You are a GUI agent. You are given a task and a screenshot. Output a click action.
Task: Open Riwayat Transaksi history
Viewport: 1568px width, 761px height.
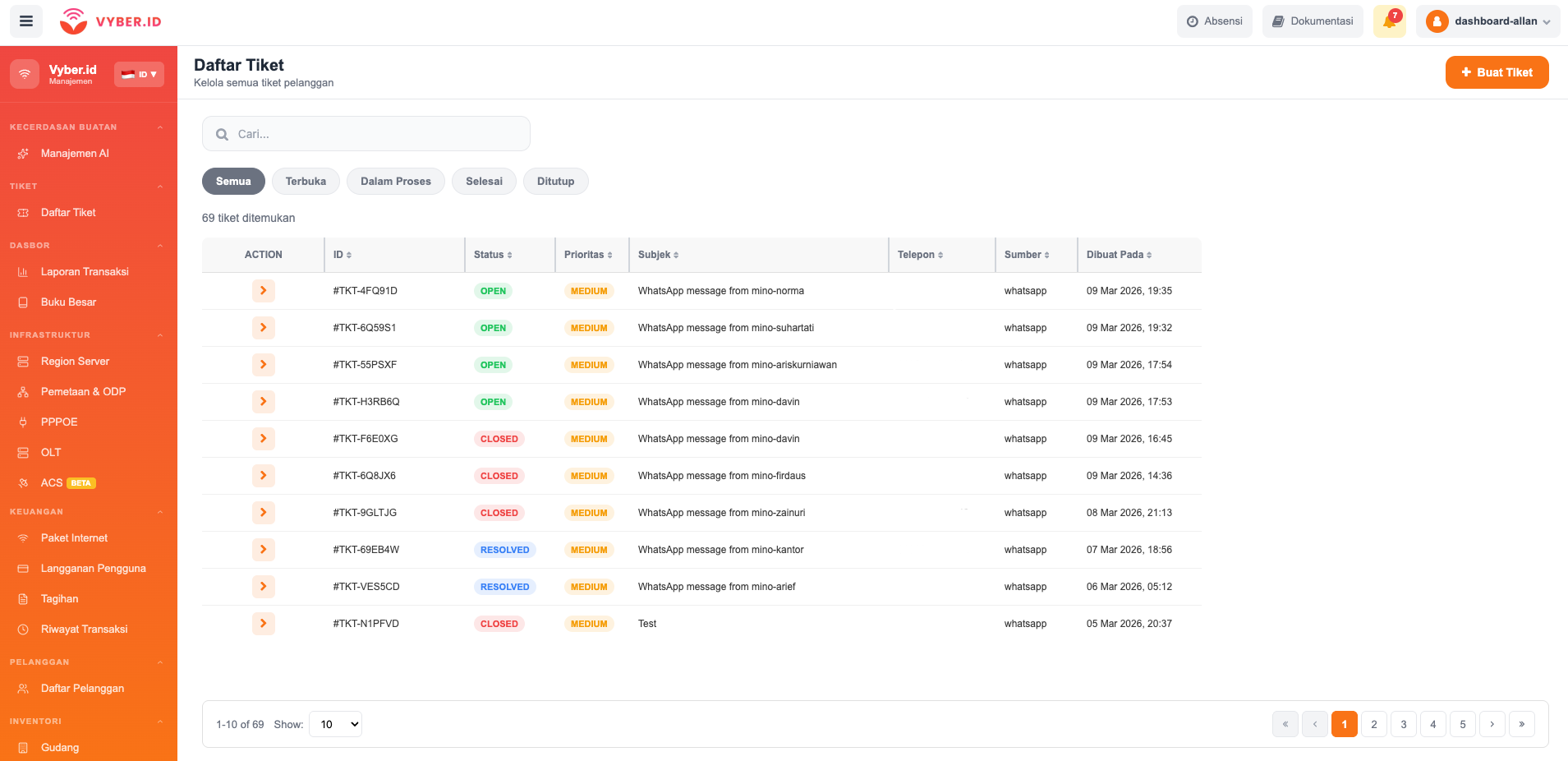tap(85, 629)
